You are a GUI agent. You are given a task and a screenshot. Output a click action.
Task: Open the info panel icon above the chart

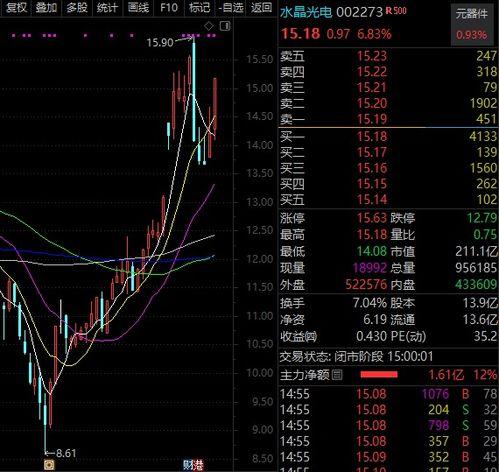(x=225, y=26)
